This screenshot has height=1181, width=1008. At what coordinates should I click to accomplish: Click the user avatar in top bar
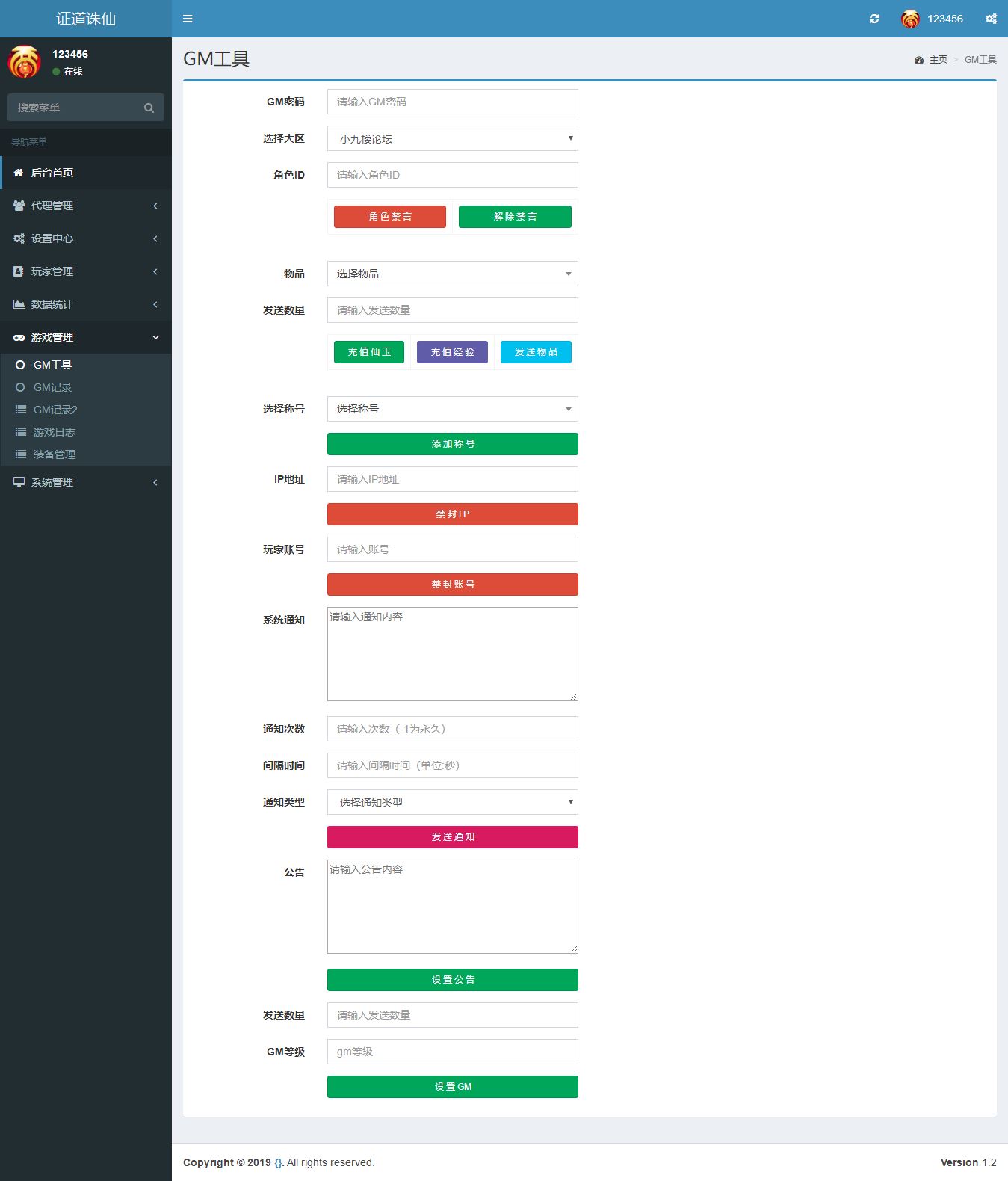click(x=910, y=19)
